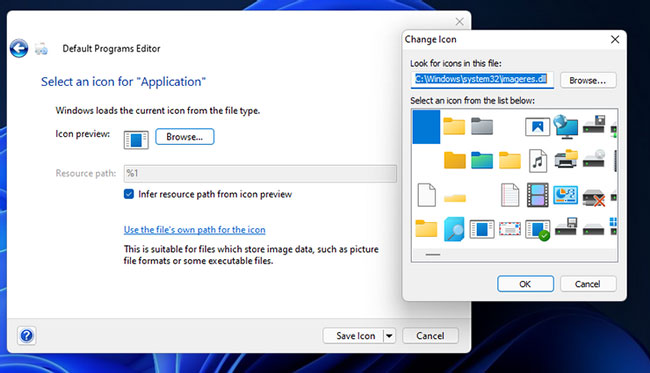This screenshot has width=650, height=373.
Task: Choose the drive with CD disc icon
Action: [594, 158]
